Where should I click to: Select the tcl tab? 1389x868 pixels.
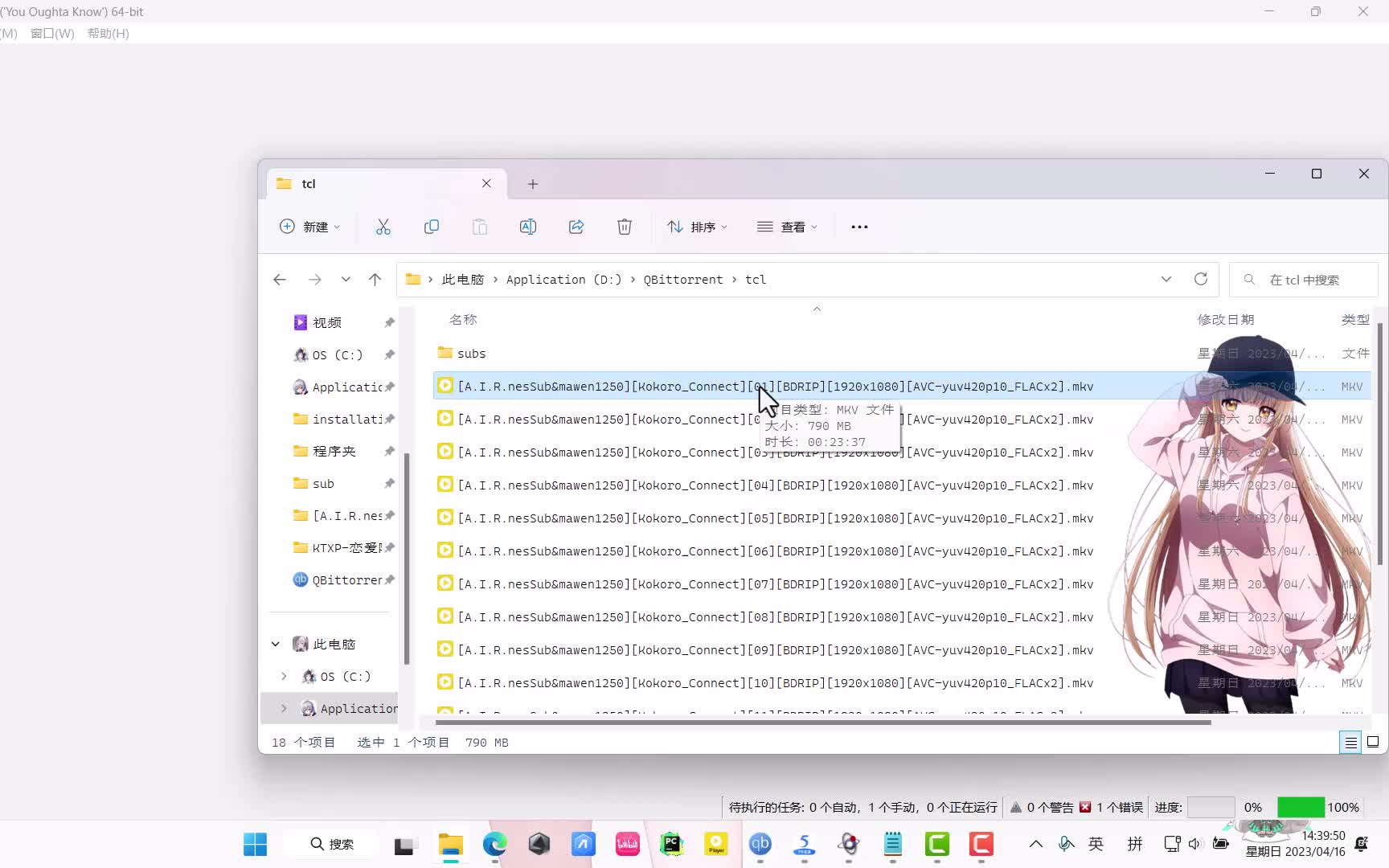387,184
